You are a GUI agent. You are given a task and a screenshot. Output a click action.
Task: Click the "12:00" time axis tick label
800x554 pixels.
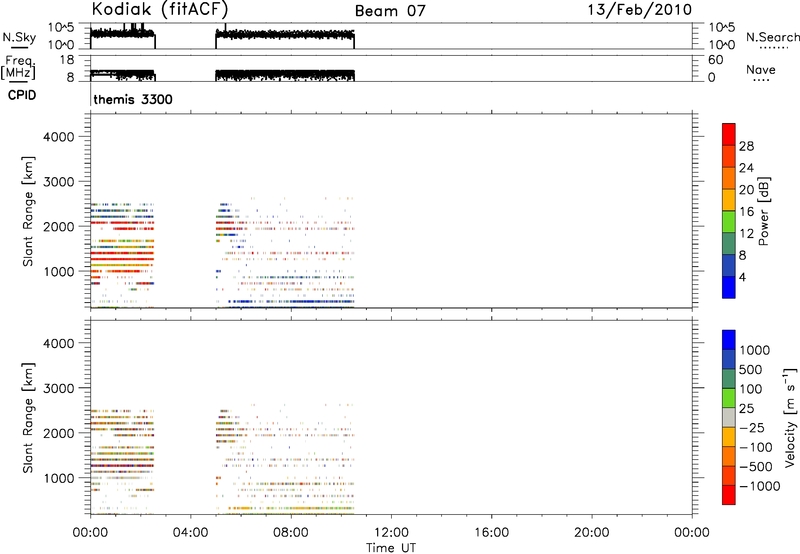(x=391, y=533)
